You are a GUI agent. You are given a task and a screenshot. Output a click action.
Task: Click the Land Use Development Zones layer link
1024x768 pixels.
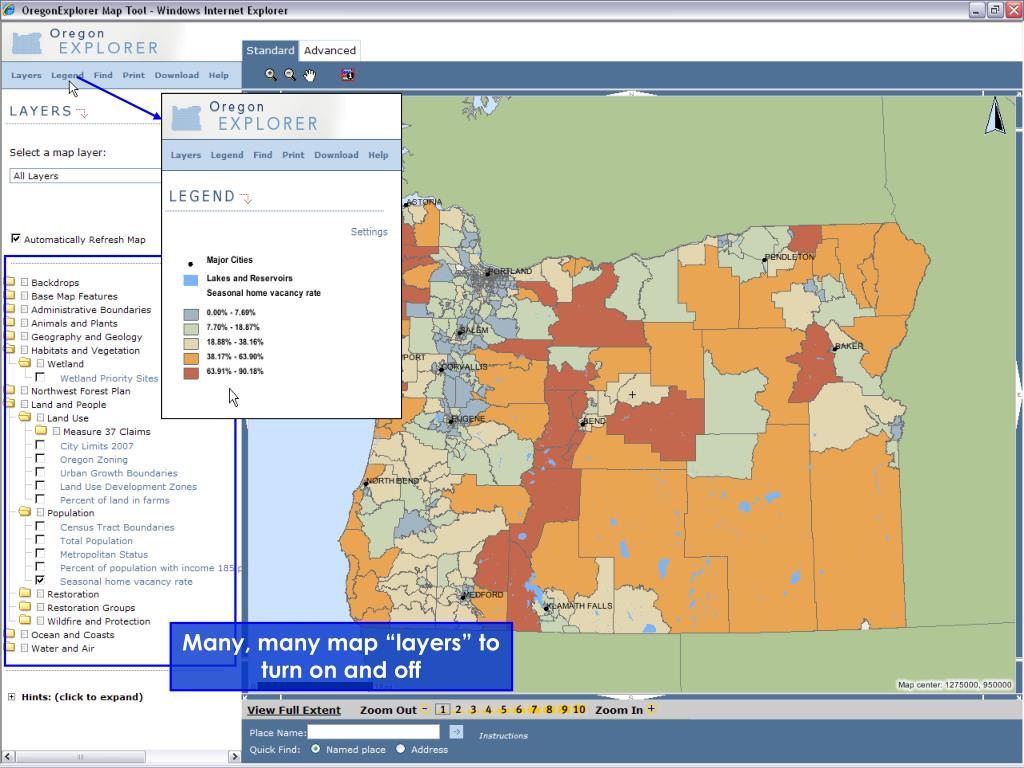coord(128,487)
